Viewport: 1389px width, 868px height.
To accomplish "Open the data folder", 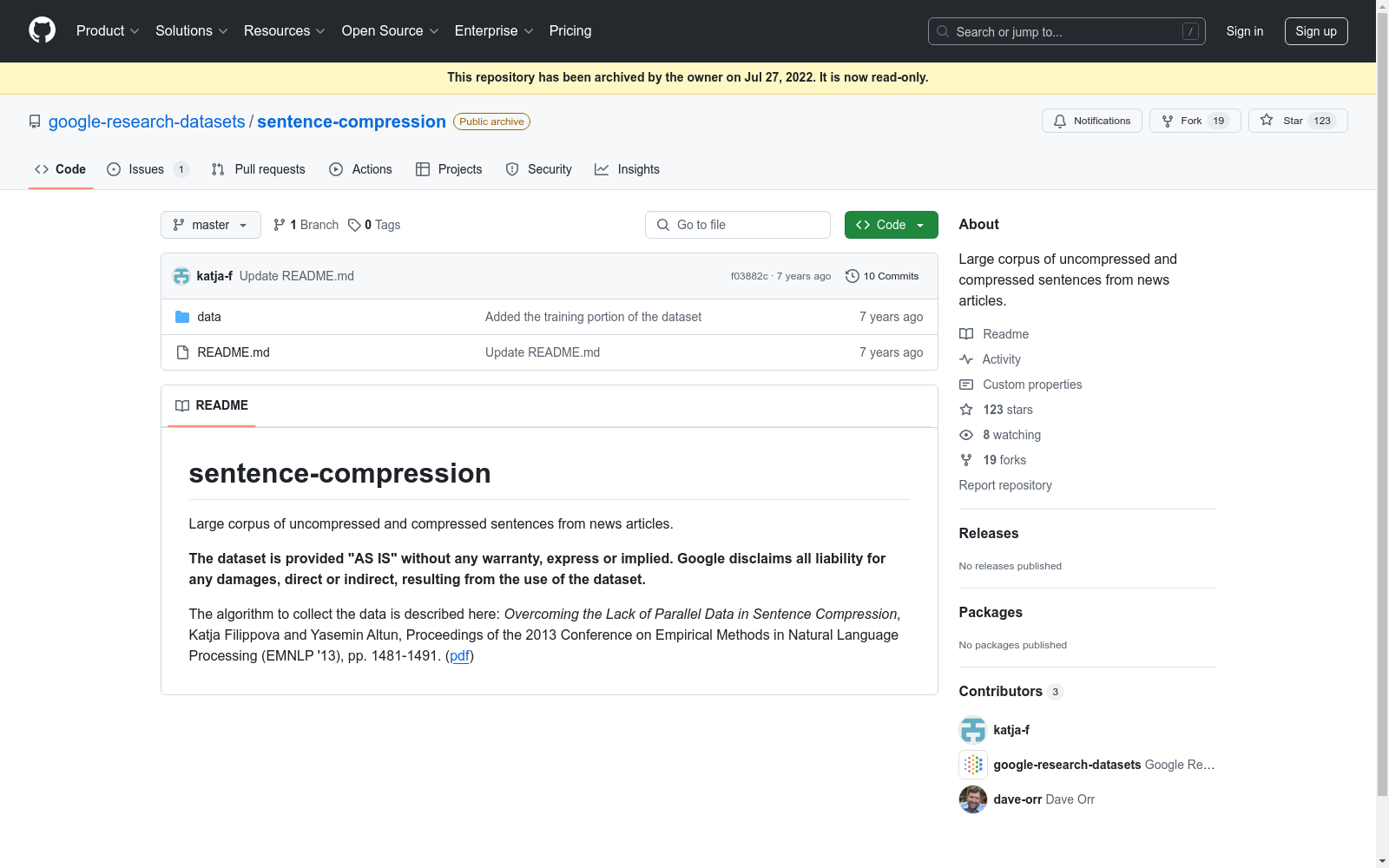I will pyautogui.click(x=209, y=317).
